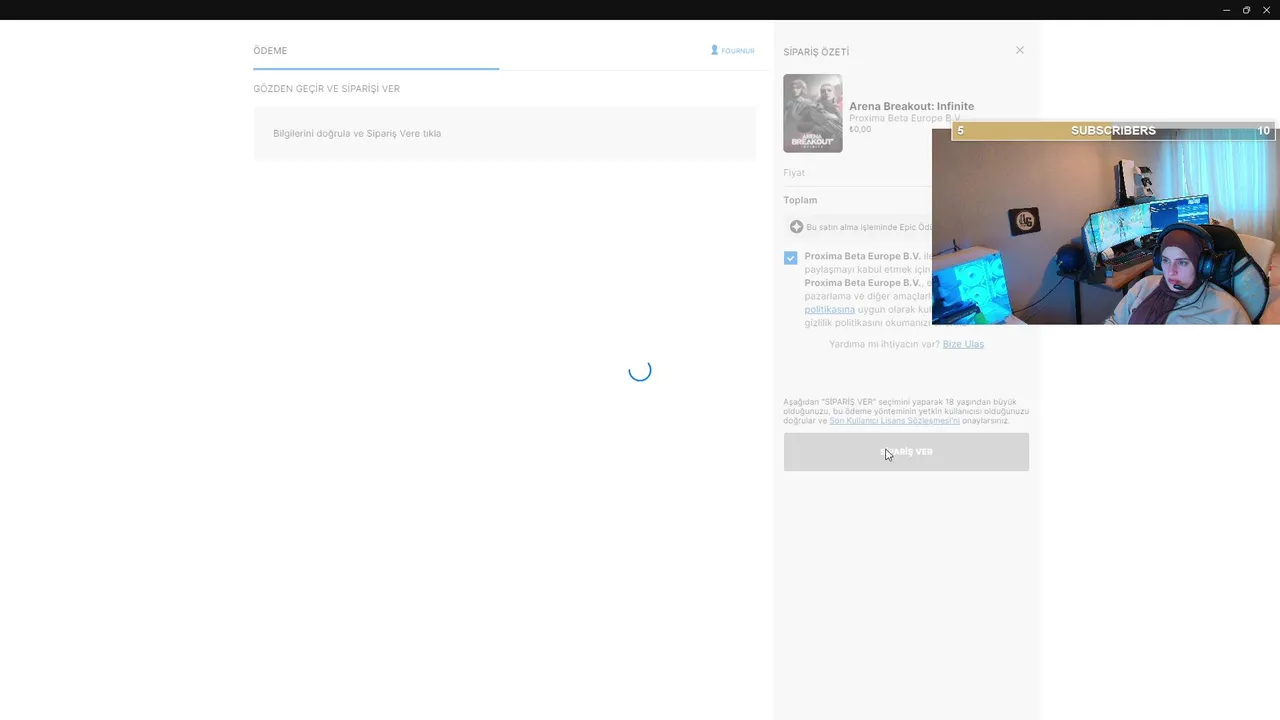Click the Arena Breakout: Infinite title text

911,106
